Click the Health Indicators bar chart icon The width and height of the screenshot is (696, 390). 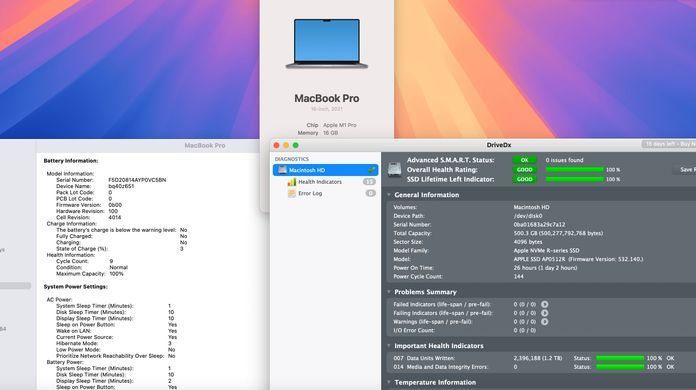(292, 182)
